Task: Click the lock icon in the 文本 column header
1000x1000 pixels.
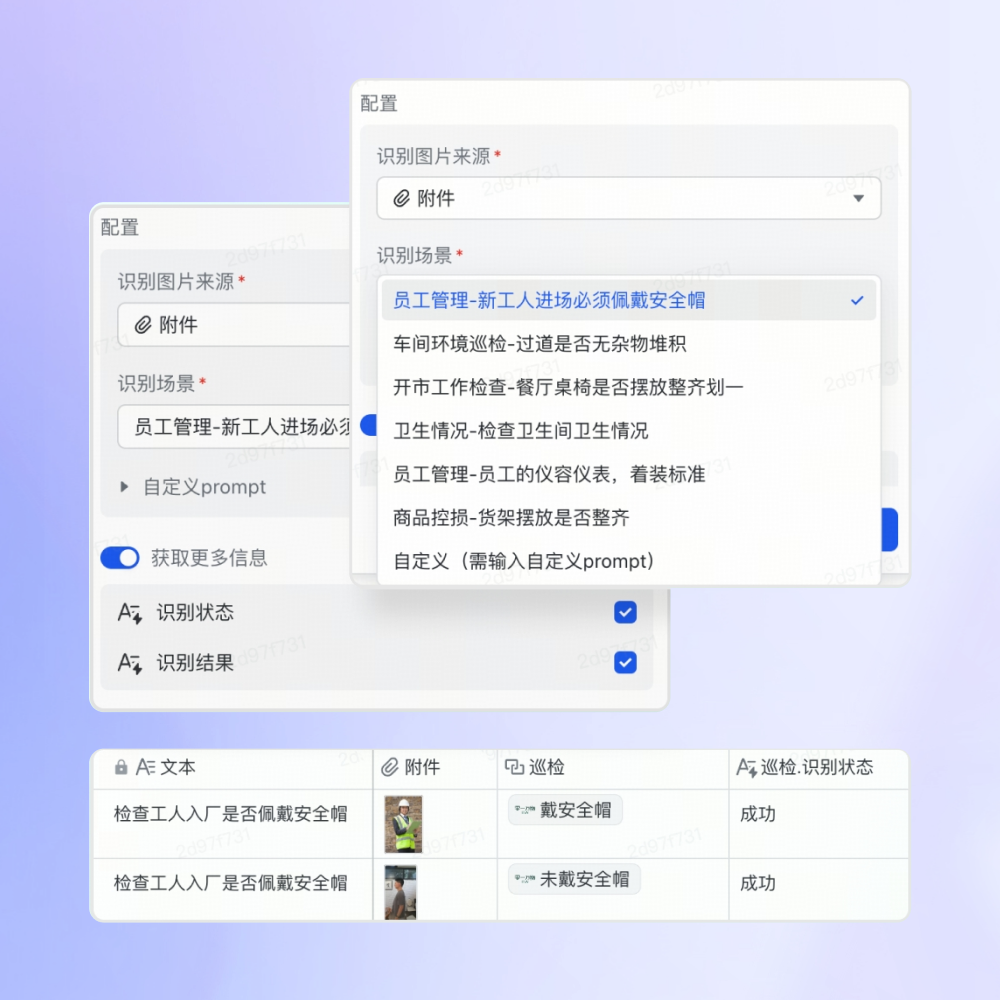Action: (119, 768)
